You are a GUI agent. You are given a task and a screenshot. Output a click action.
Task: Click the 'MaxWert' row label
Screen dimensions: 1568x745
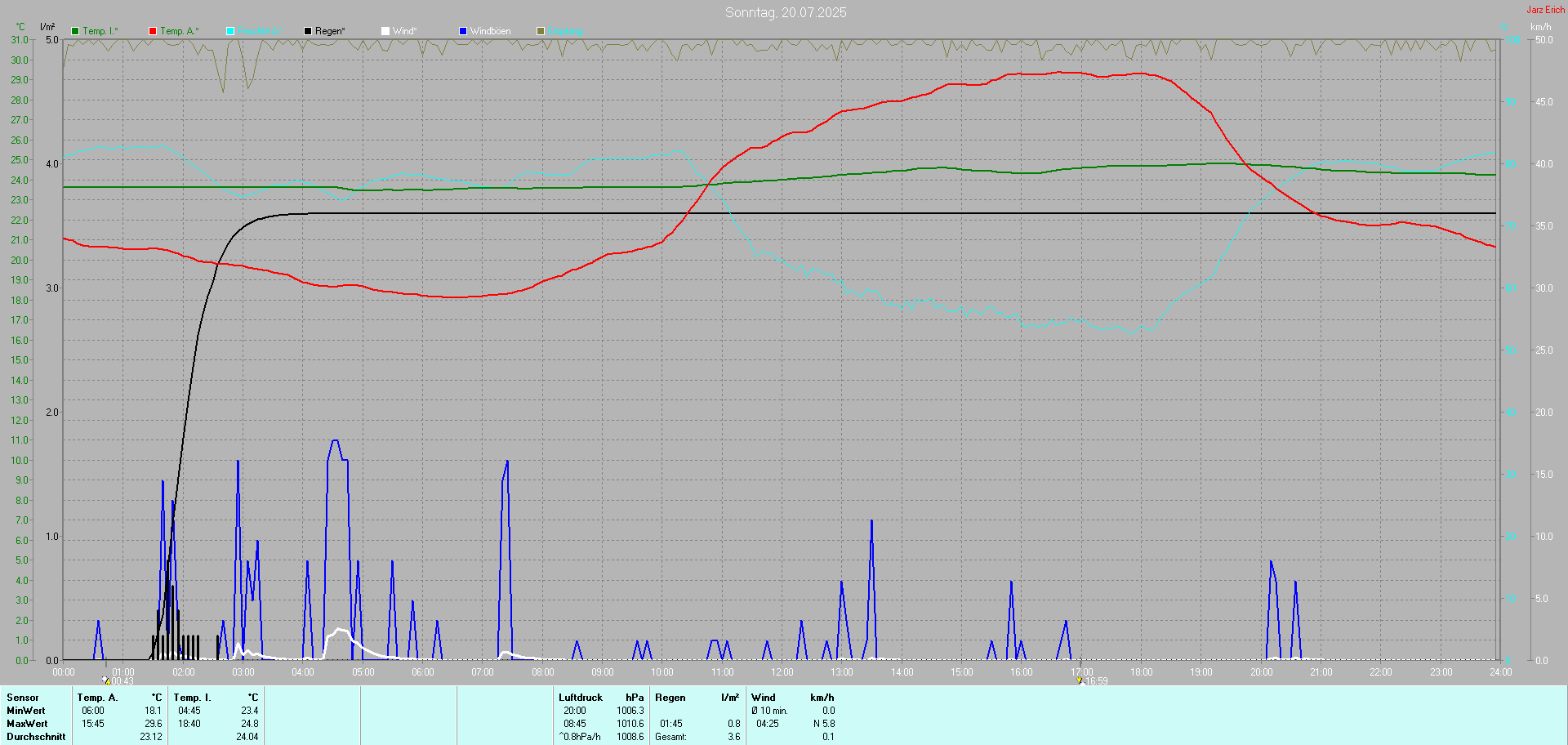click(x=27, y=724)
